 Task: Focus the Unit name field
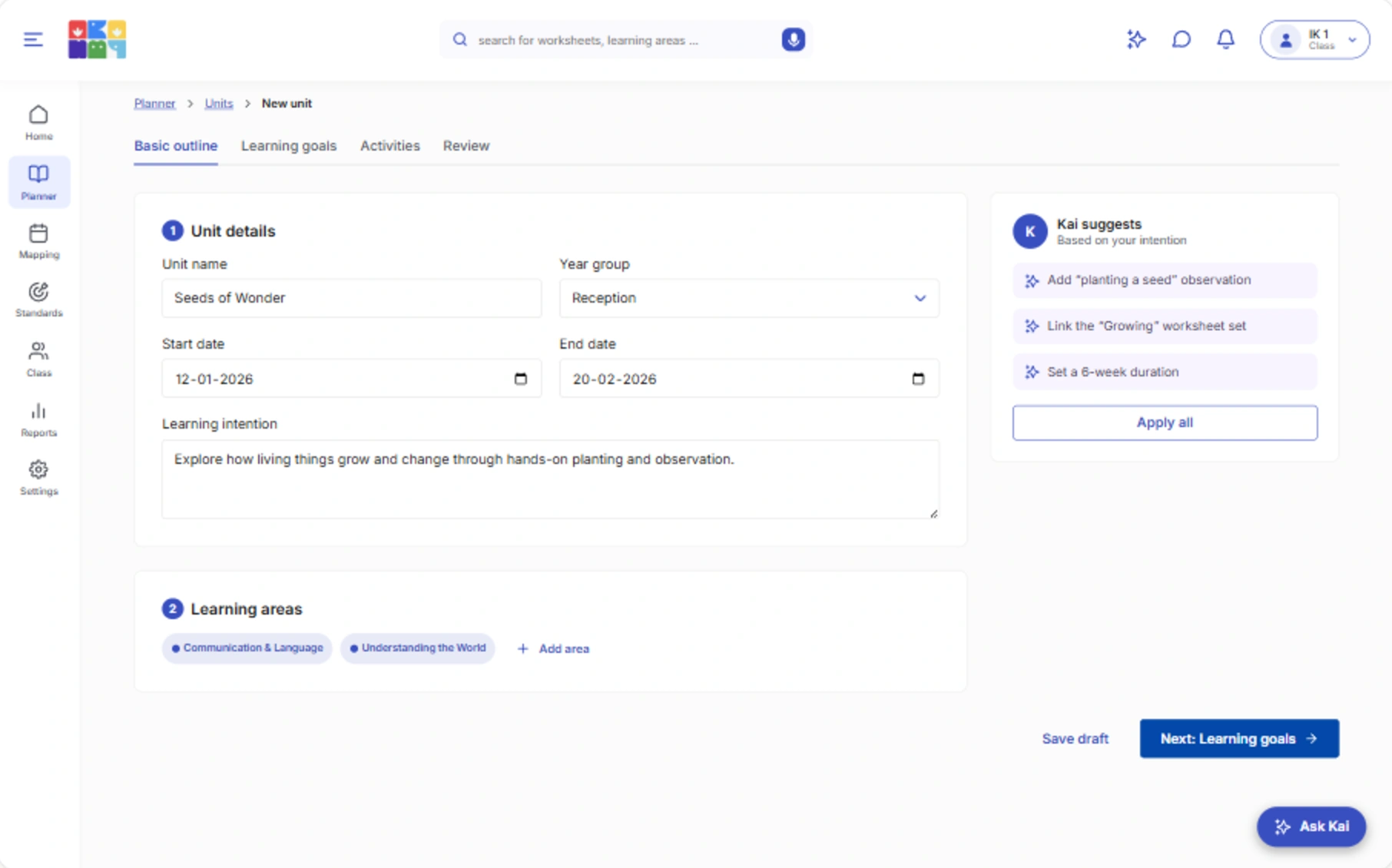tap(351, 298)
